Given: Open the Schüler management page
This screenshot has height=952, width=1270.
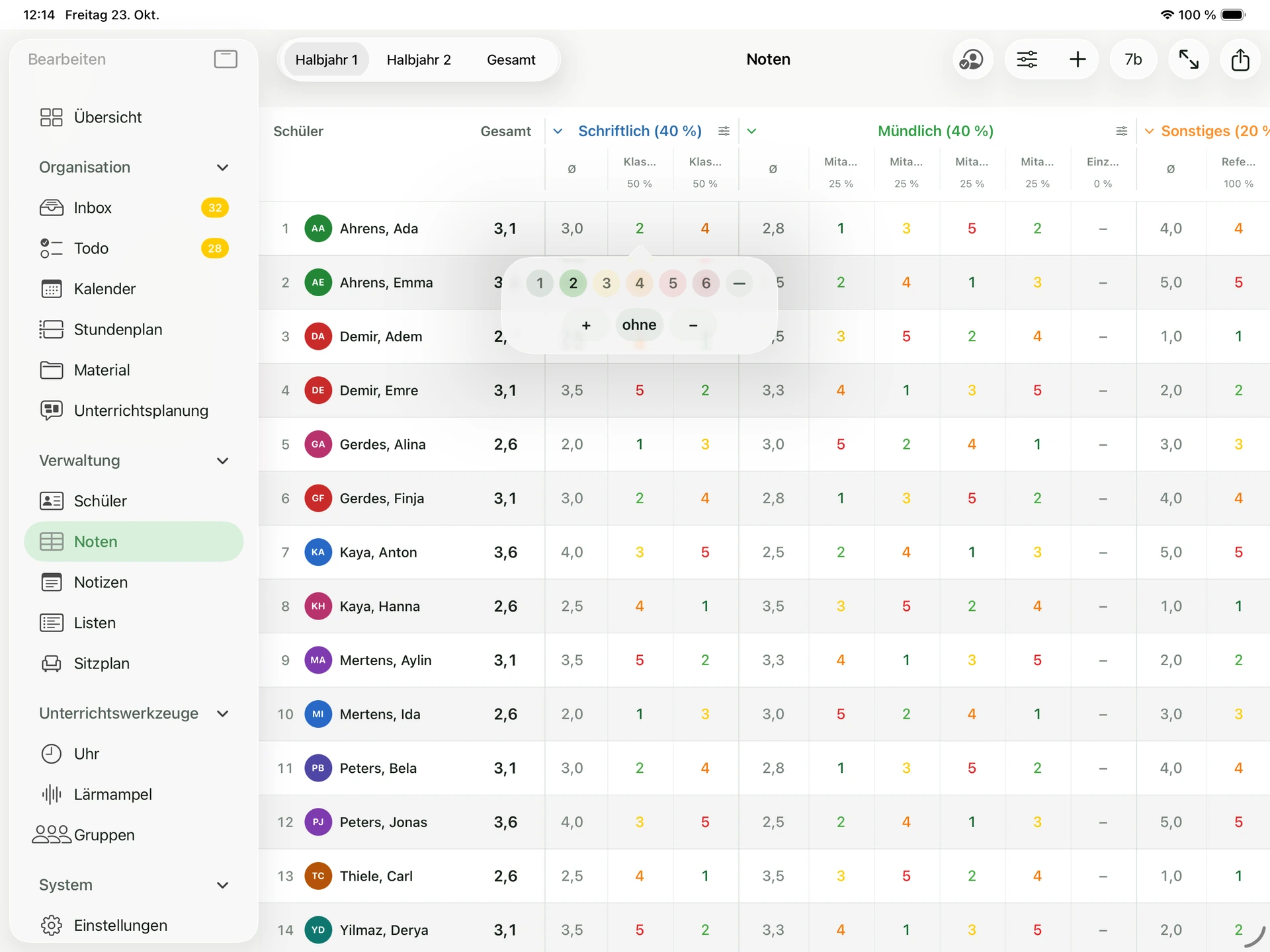Looking at the screenshot, I should pyautogui.click(x=134, y=501).
